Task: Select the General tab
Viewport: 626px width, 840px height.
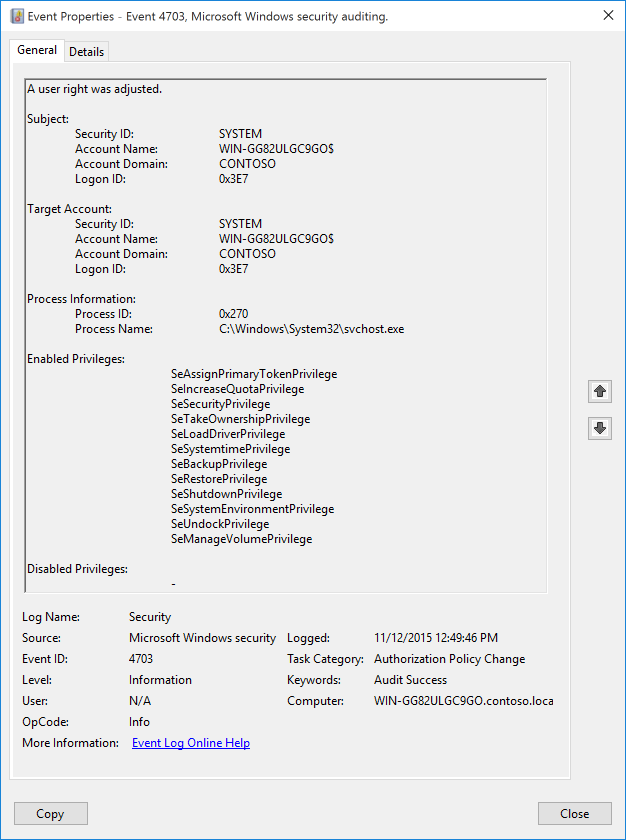Action: click(37, 51)
